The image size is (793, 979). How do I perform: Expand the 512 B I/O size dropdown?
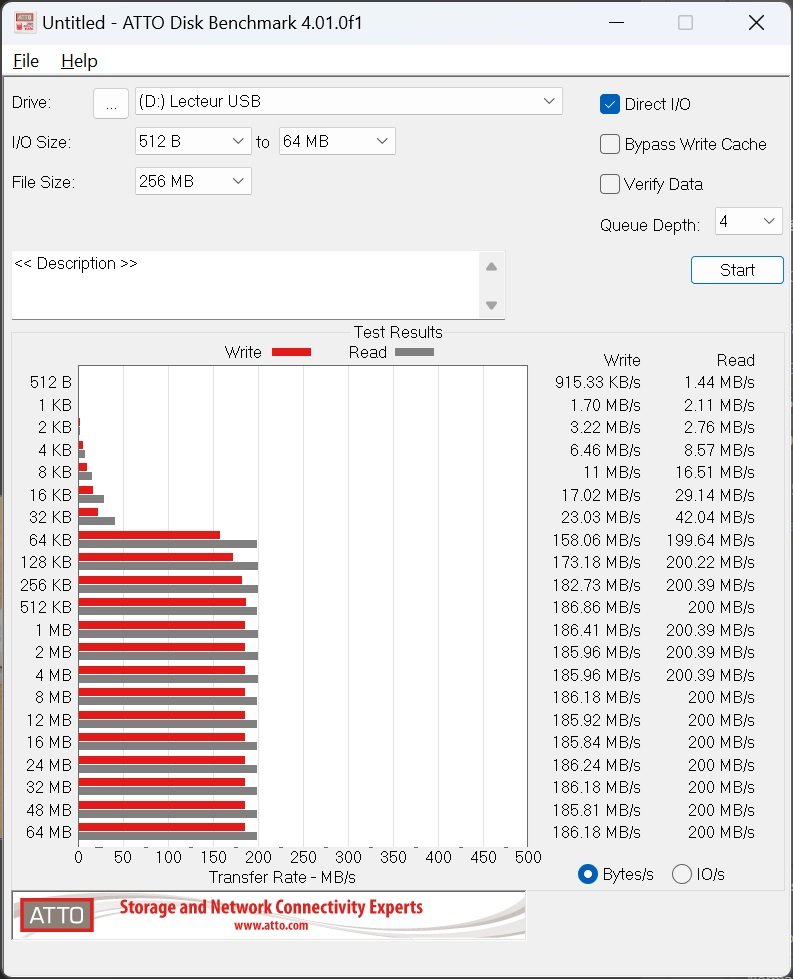[193, 141]
